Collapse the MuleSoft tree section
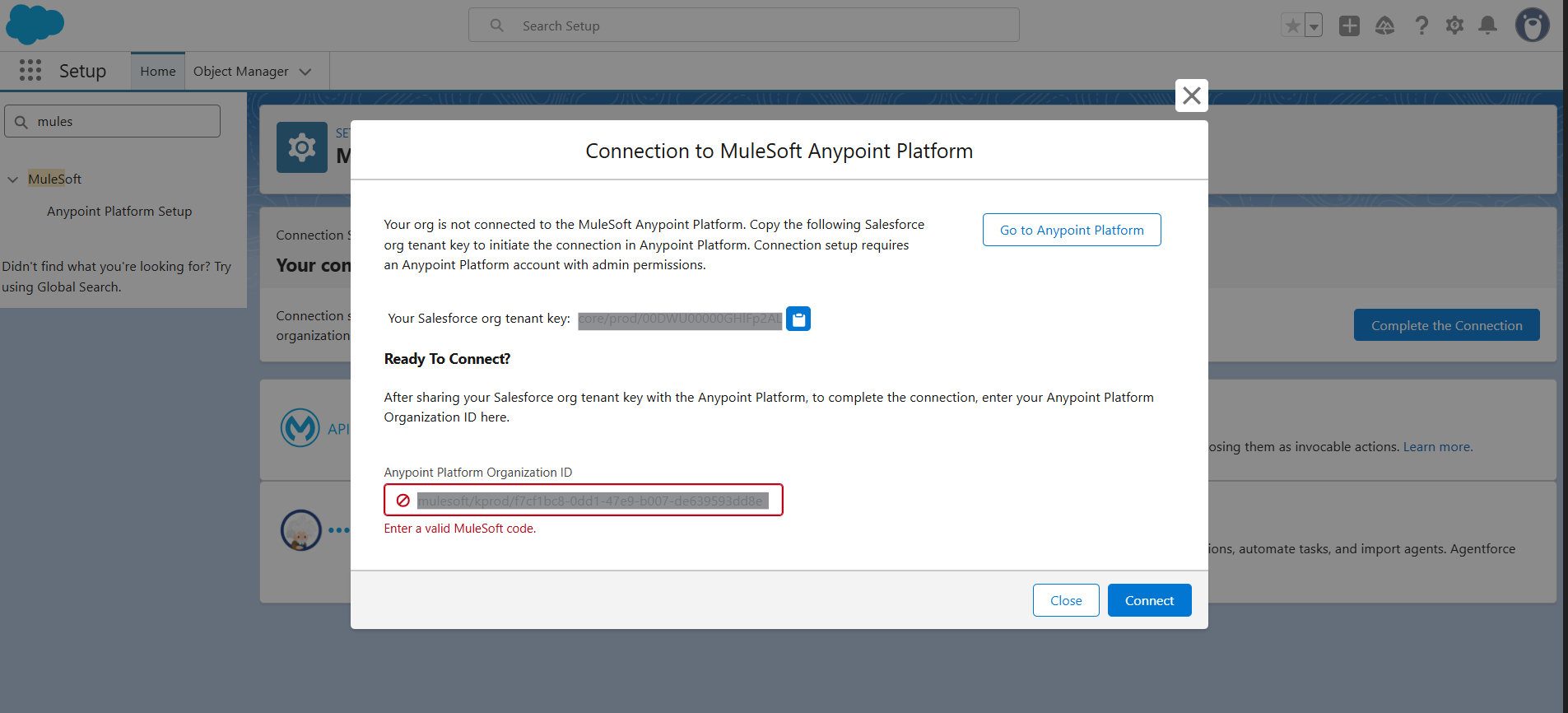The width and height of the screenshot is (1568, 713). [x=13, y=179]
